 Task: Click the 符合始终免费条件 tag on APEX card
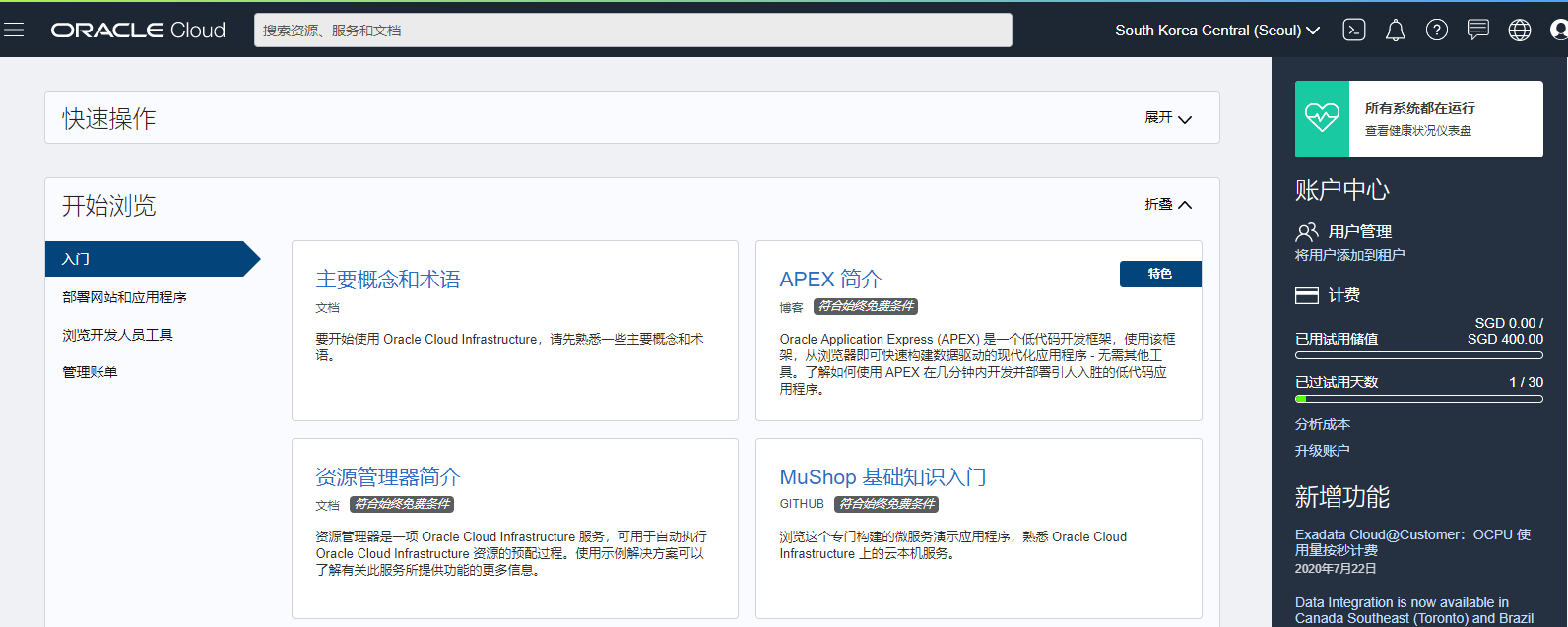point(866,306)
